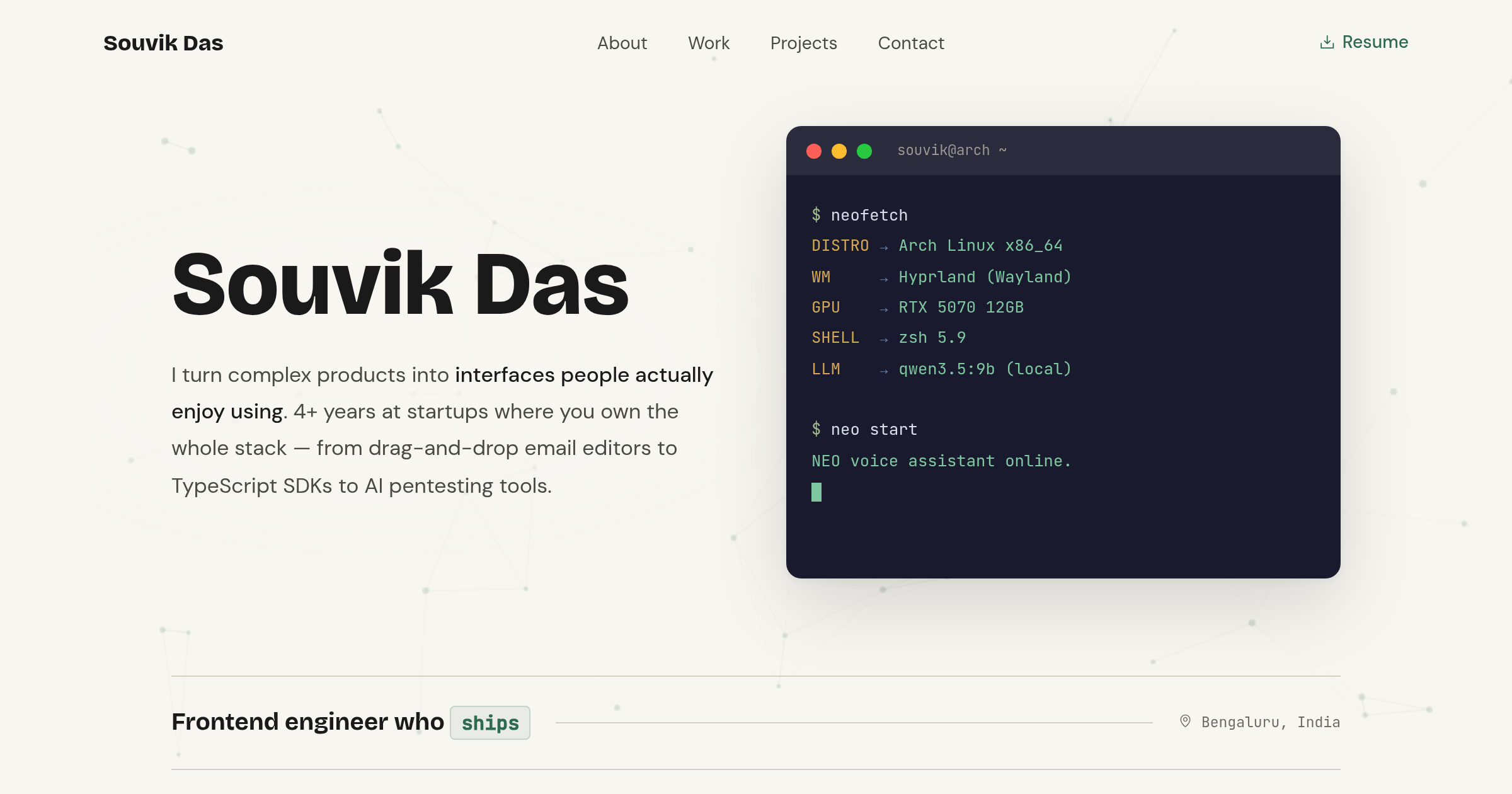Go to the Work section link
The image size is (1512, 794).
[709, 43]
